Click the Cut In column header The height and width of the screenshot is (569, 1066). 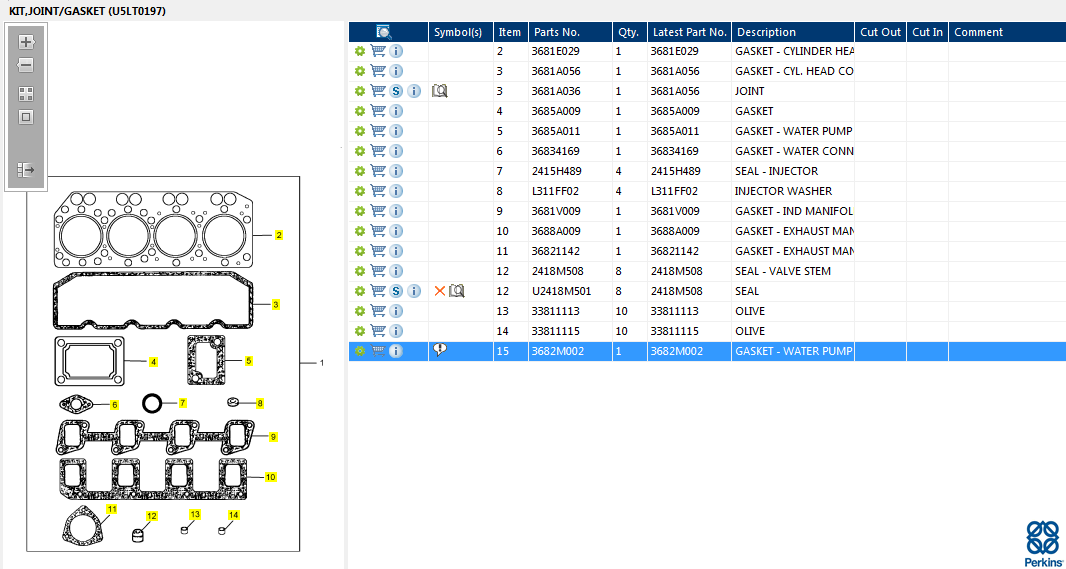[927, 32]
